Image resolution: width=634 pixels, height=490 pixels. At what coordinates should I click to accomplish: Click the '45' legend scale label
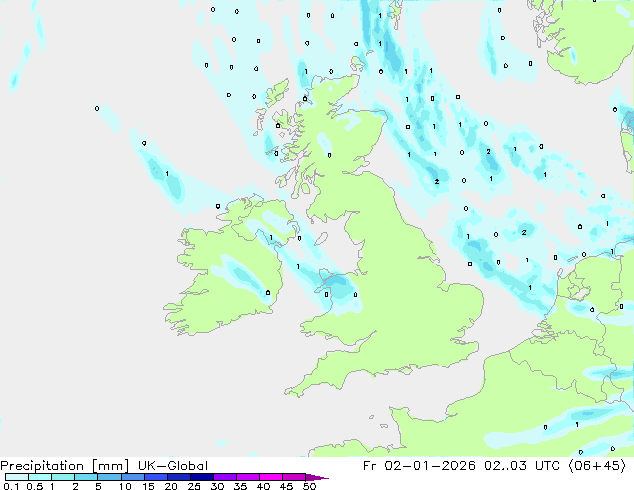tap(286, 486)
